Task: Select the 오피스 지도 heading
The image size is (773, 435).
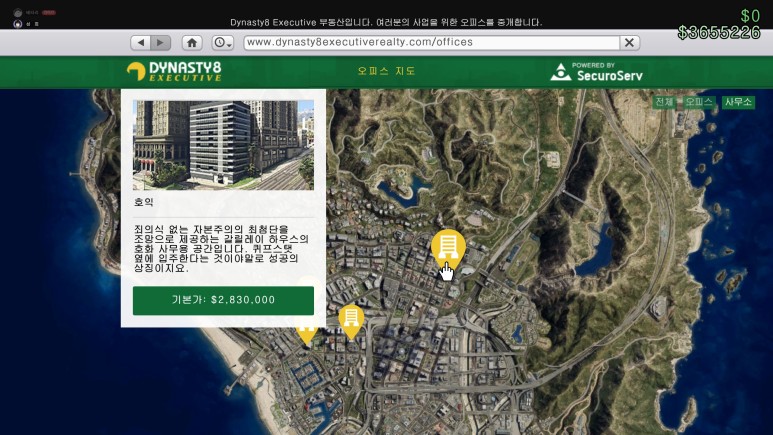Action: coord(386,71)
